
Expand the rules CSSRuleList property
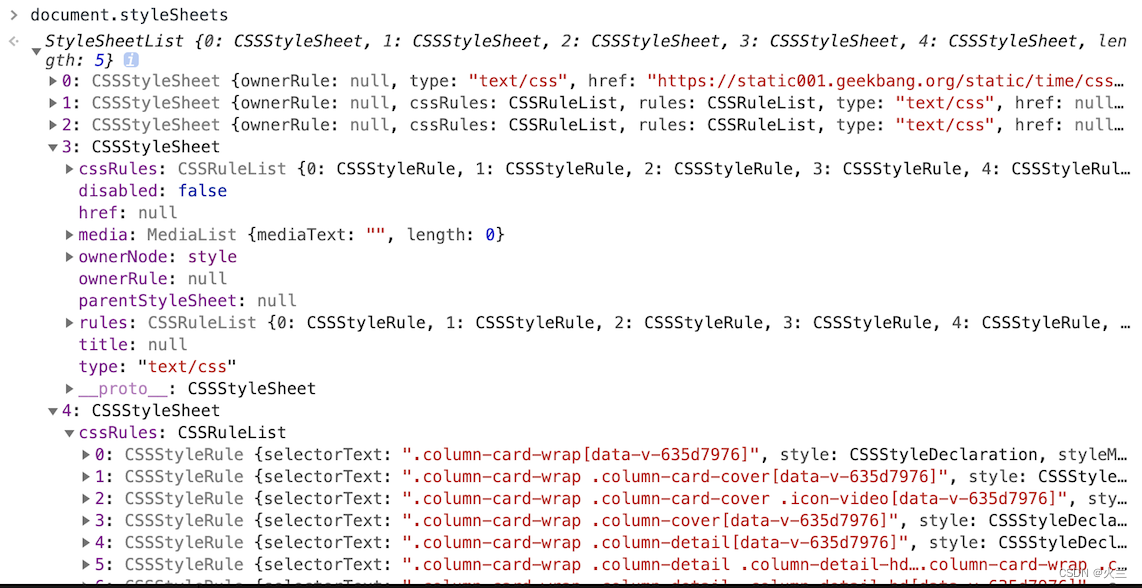[x=69, y=322]
